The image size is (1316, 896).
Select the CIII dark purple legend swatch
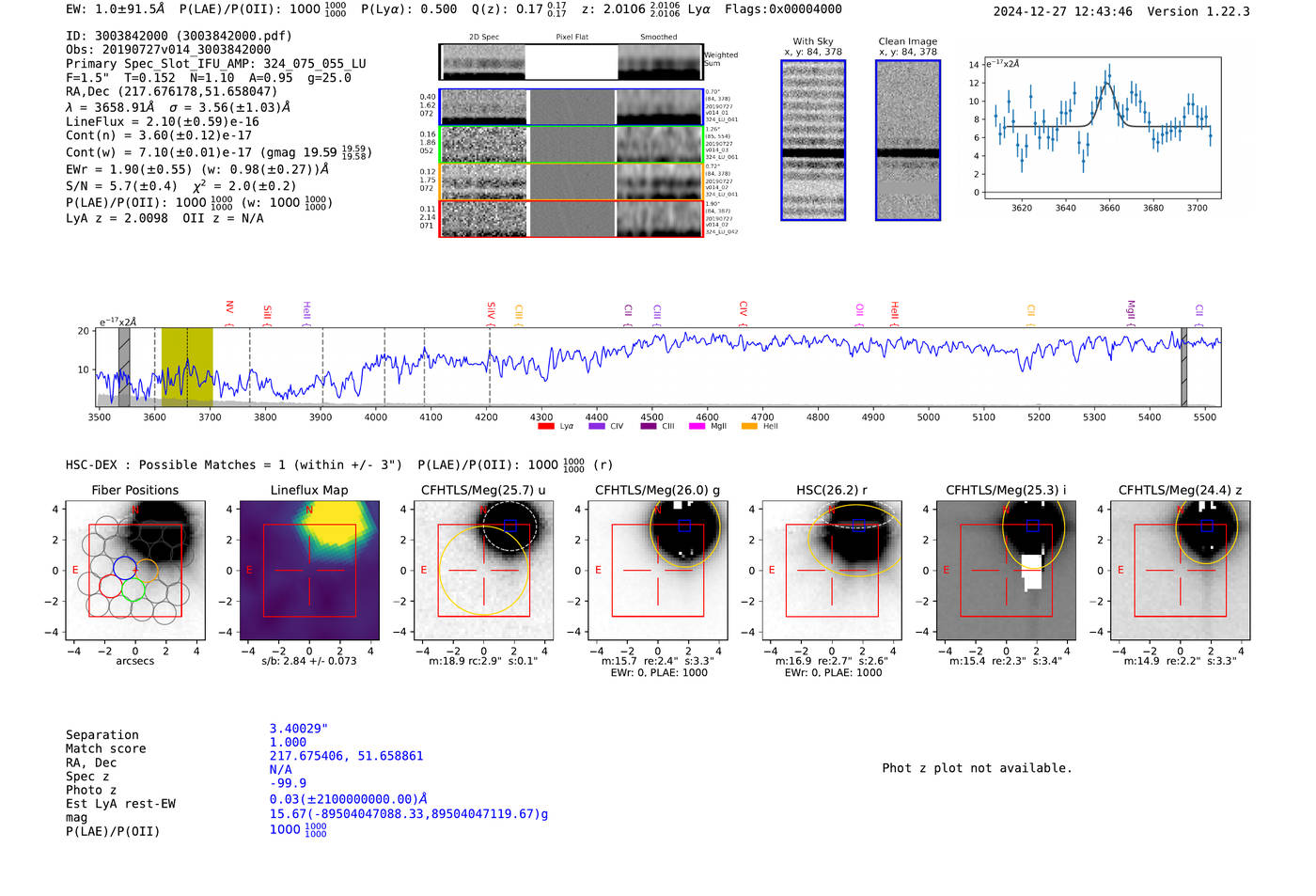point(649,426)
